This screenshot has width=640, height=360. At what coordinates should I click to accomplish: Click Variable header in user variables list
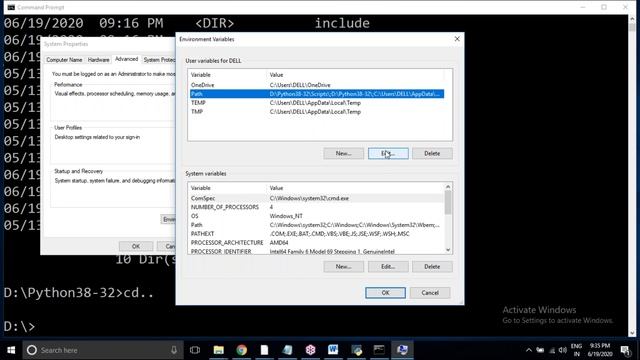[x=227, y=75]
